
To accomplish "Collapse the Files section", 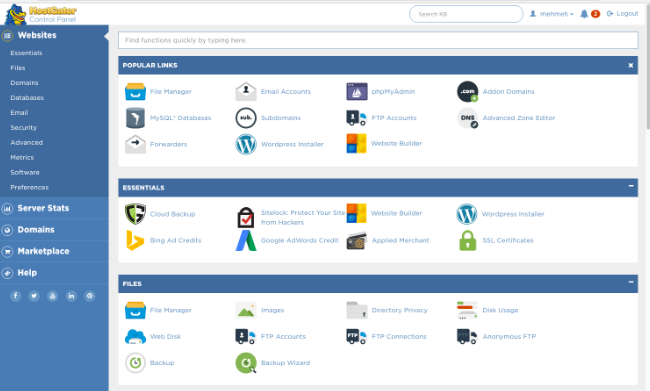I will click(x=631, y=282).
